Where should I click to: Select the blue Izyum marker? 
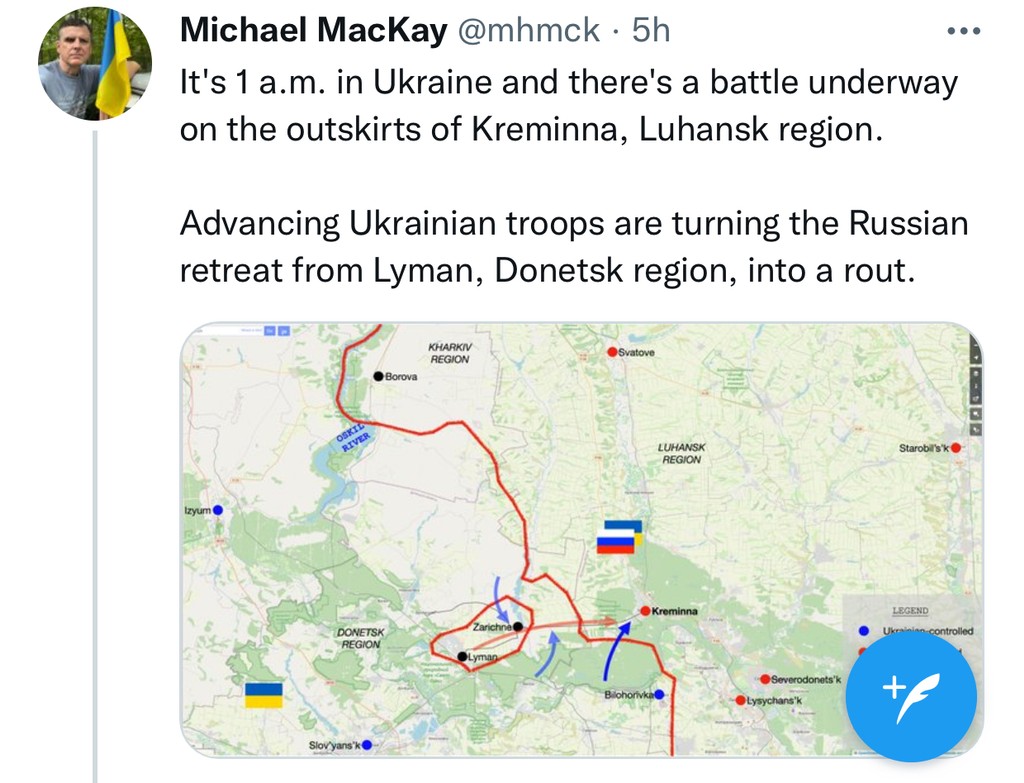218,510
